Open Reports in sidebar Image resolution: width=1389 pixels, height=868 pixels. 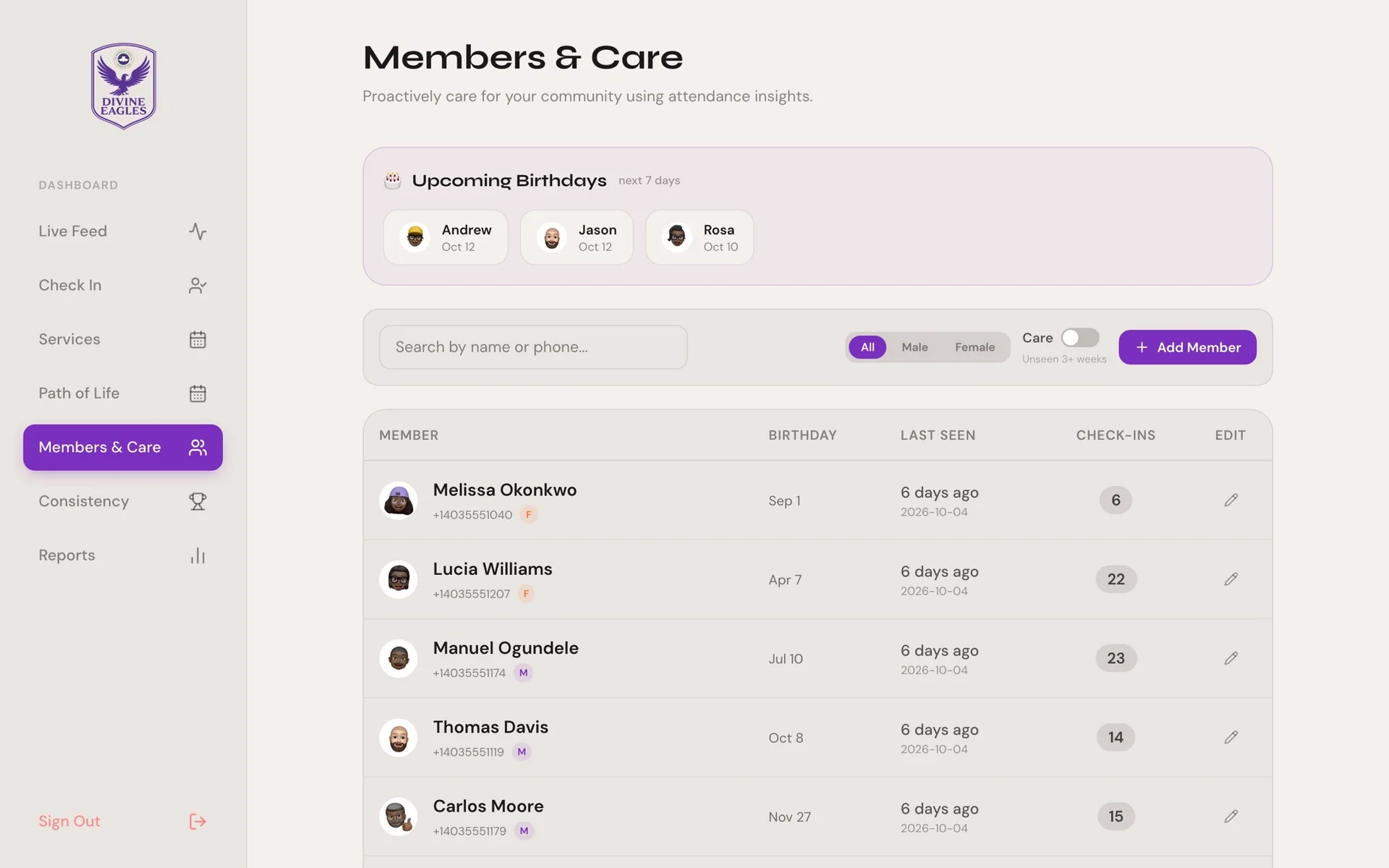(x=123, y=556)
